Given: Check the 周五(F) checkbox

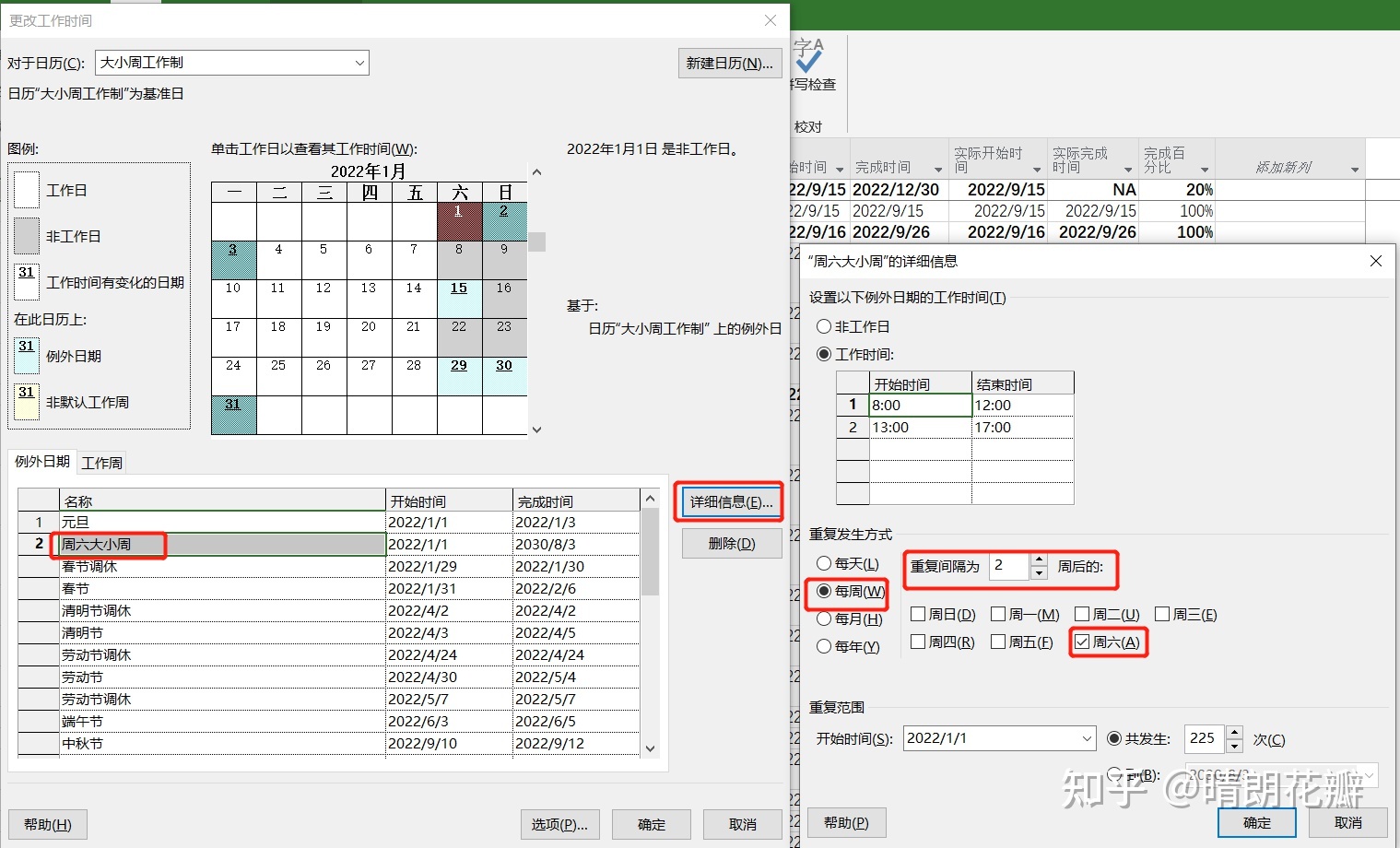Looking at the screenshot, I should tap(998, 642).
